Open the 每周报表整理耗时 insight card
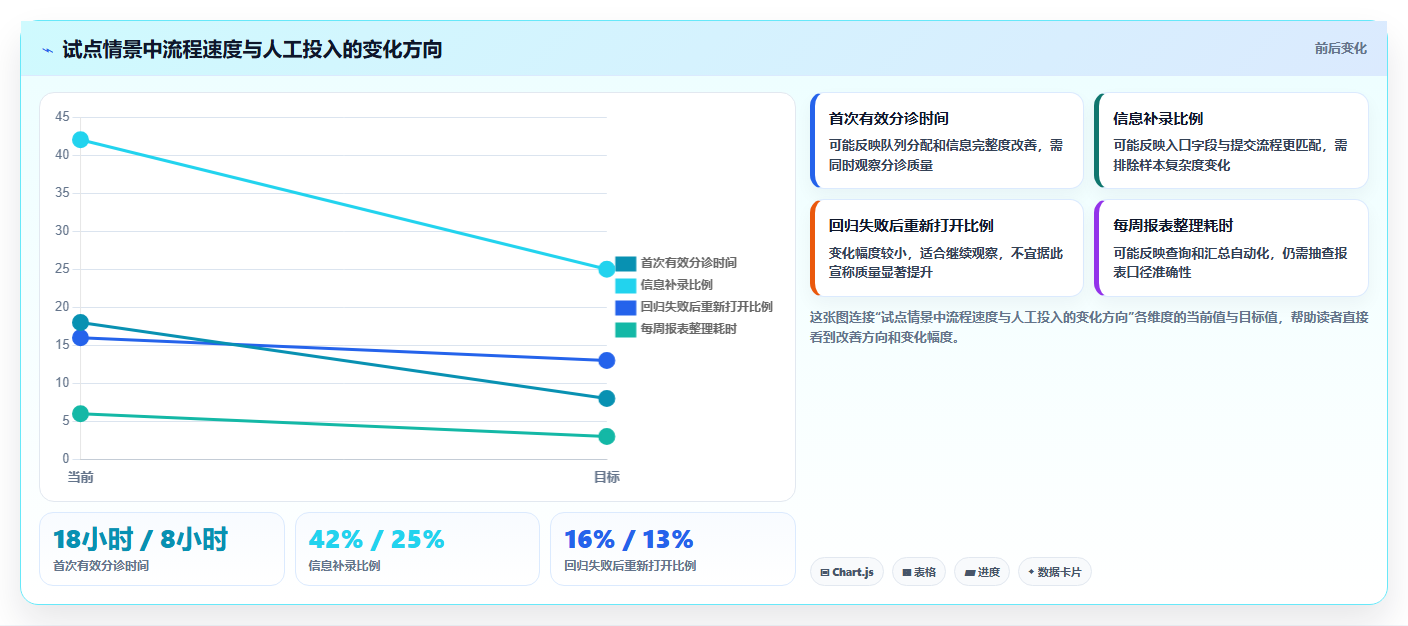This screenshot has height=626, width=1408. (1231, 248)
